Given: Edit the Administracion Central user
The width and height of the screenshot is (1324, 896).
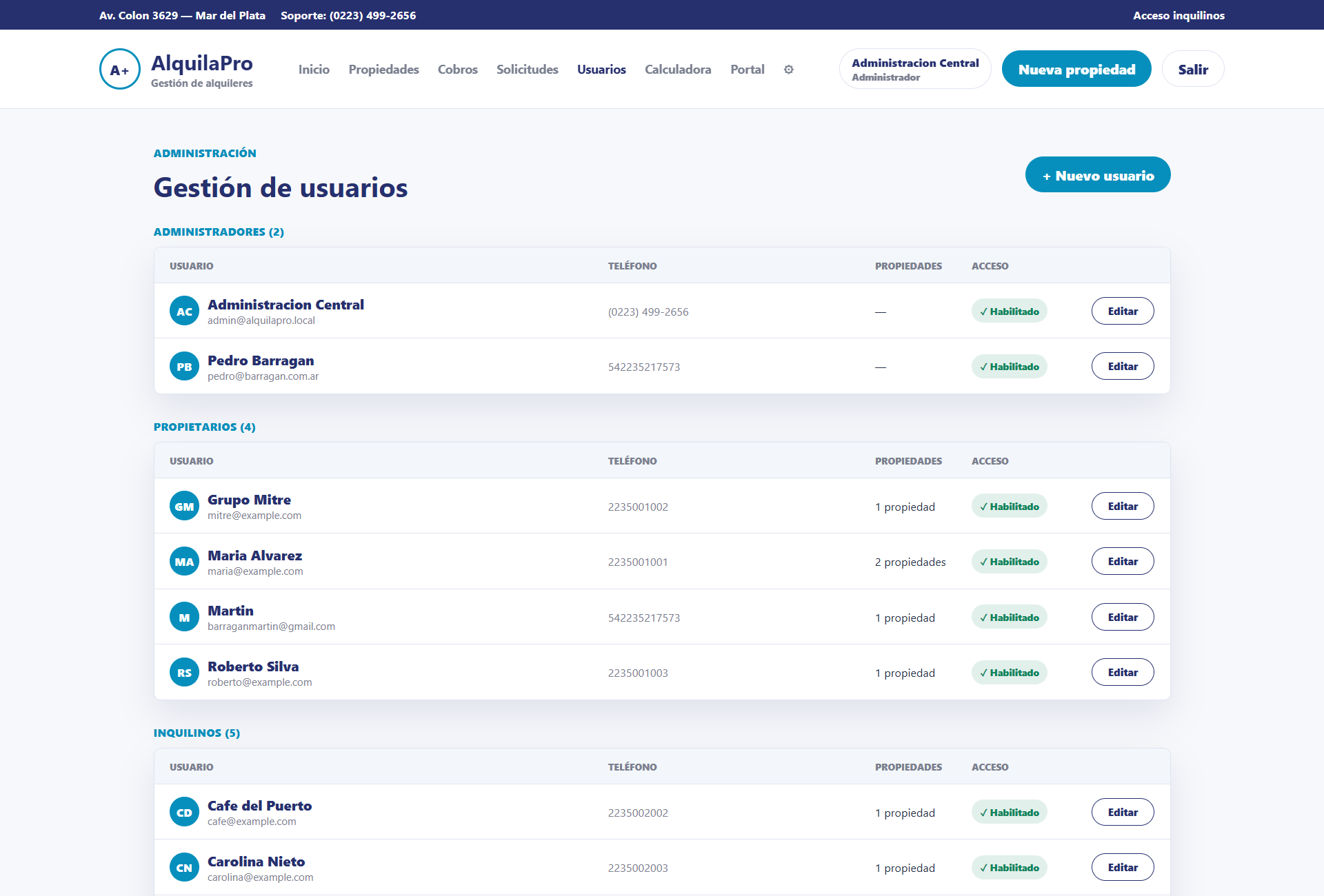Looking at the screenshot, I should [x=1123, y=312].
